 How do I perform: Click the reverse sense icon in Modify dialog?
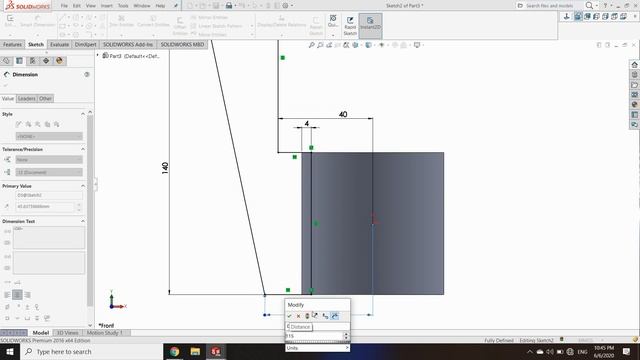tap(315, 316)
